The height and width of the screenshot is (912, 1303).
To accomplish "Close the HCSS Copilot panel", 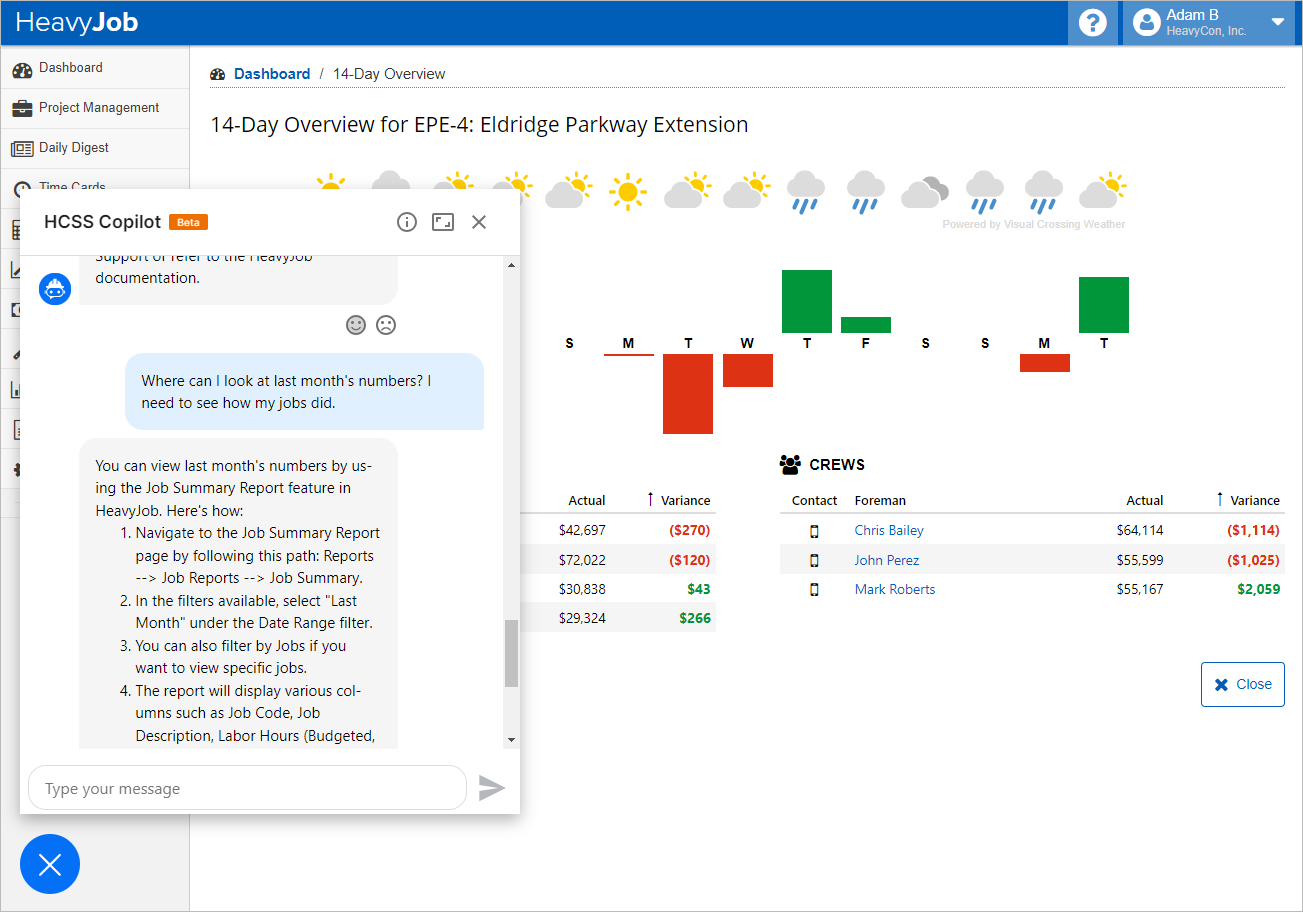I will (x=479, y=222).
